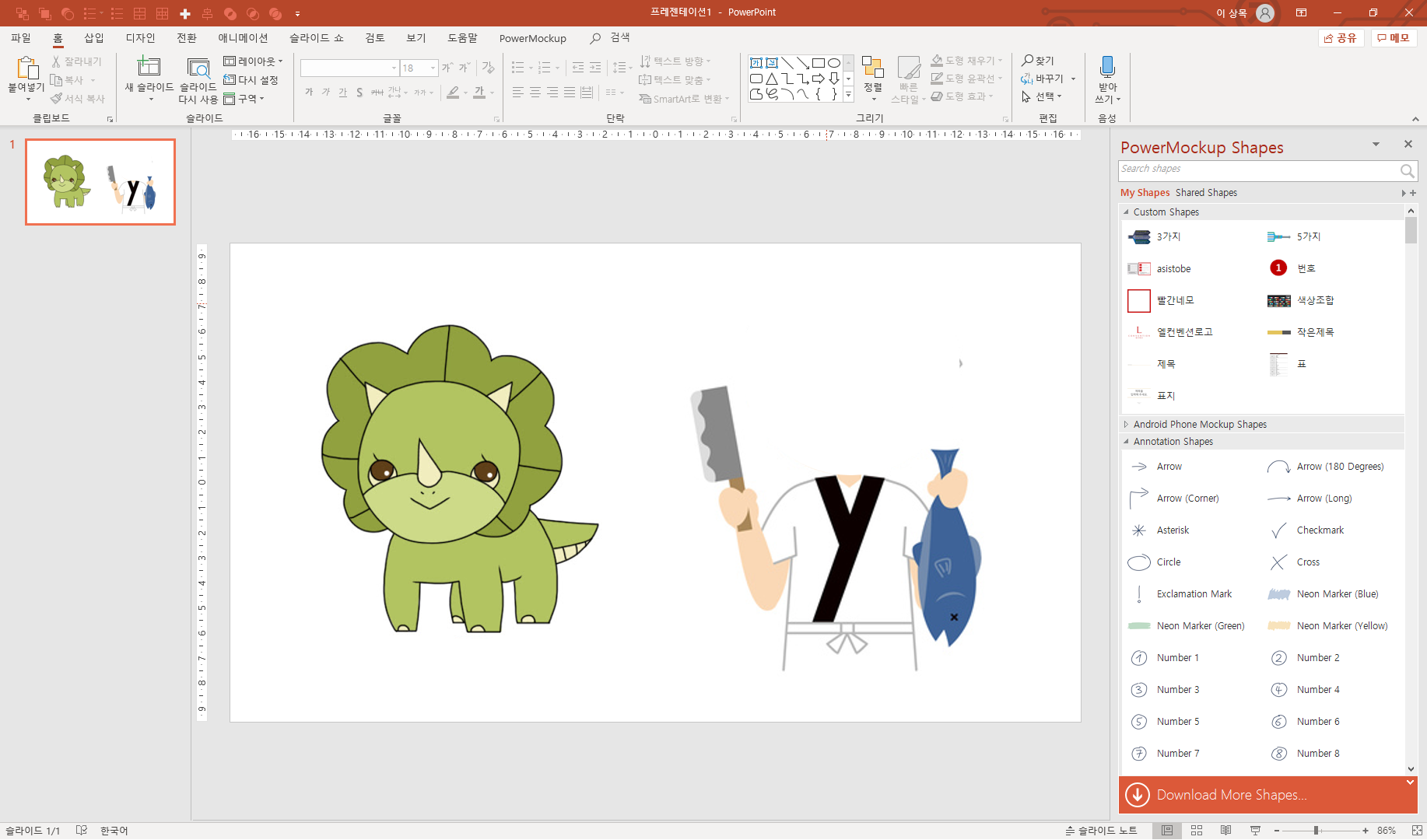Viewport: 1427px width, 840px height.
Task: Expand the shapes gallery more arrow
Action: pyautogui.click(x=848, y=94)
